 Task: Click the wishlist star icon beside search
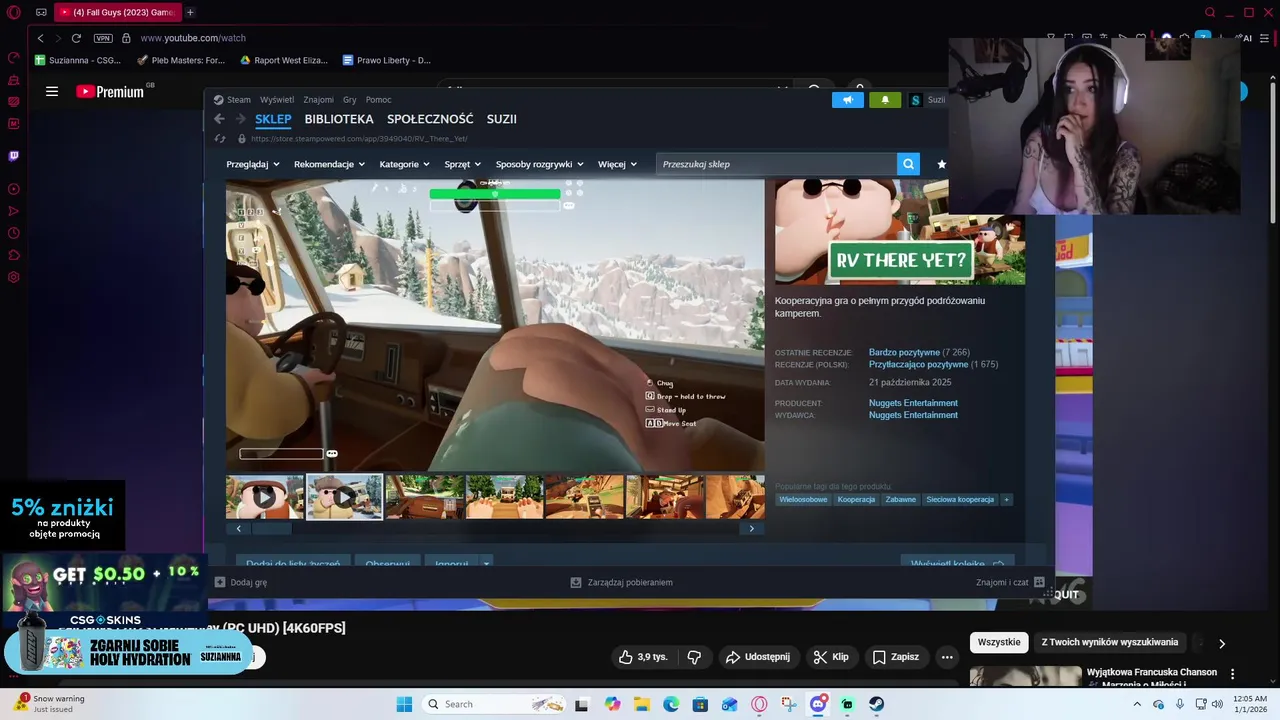pyautogui.click(x=941, y=164)
